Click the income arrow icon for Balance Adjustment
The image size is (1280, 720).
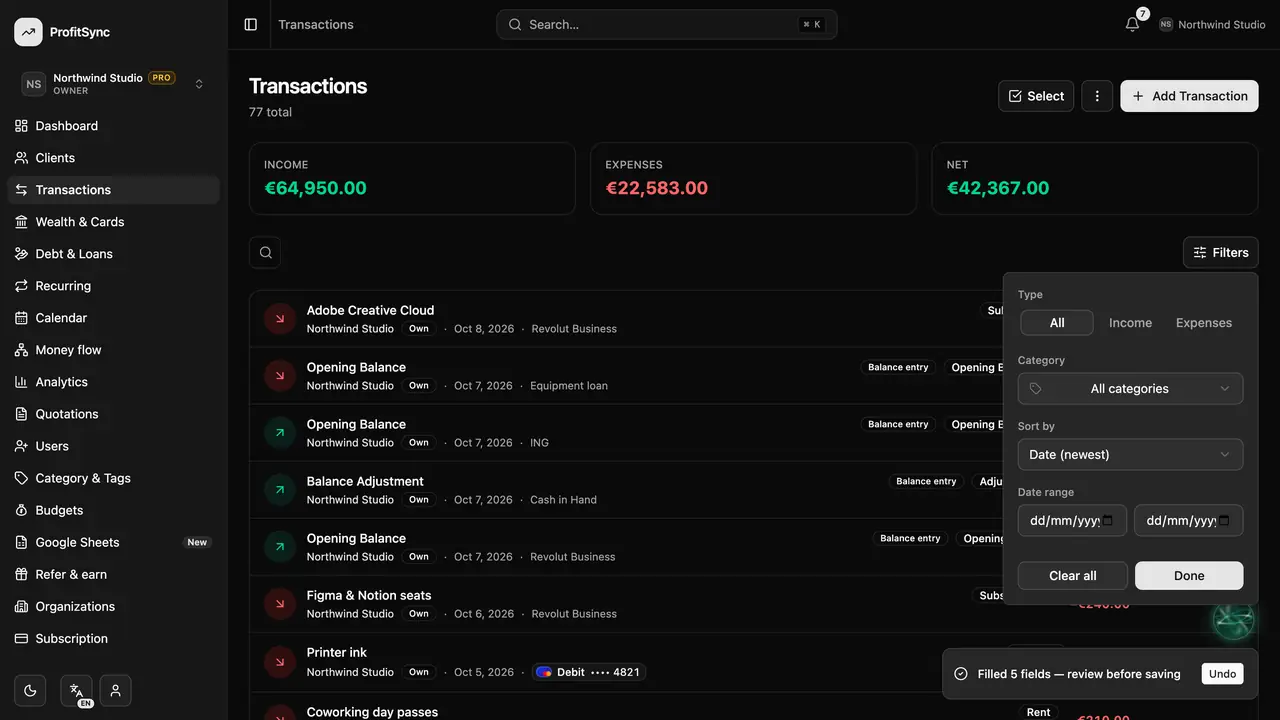coord(280,490)
